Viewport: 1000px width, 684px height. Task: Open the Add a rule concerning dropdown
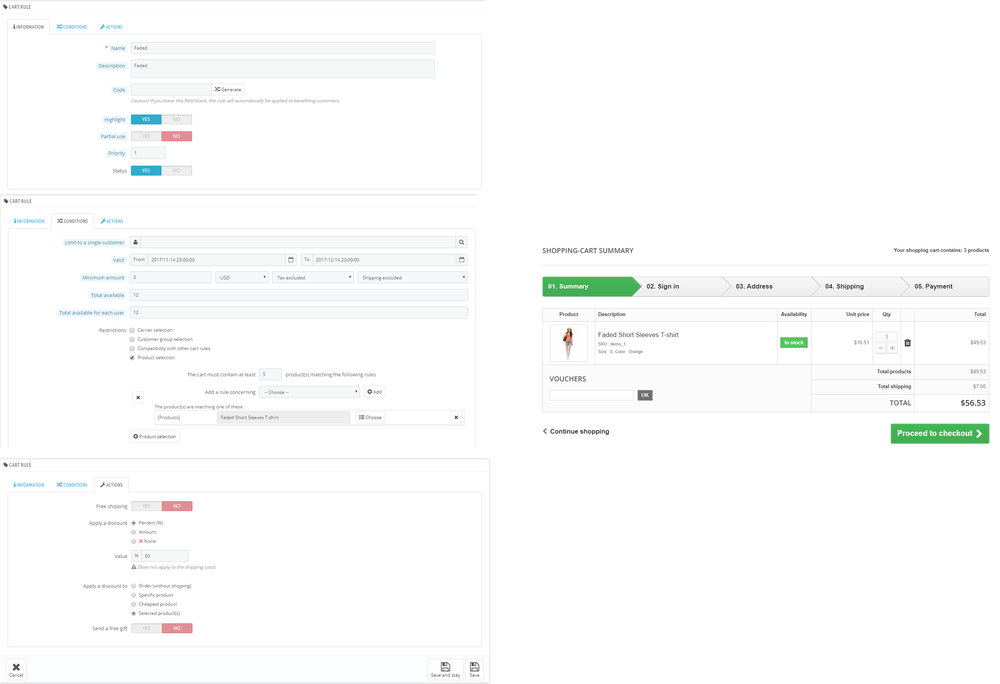tap(310, 391)
